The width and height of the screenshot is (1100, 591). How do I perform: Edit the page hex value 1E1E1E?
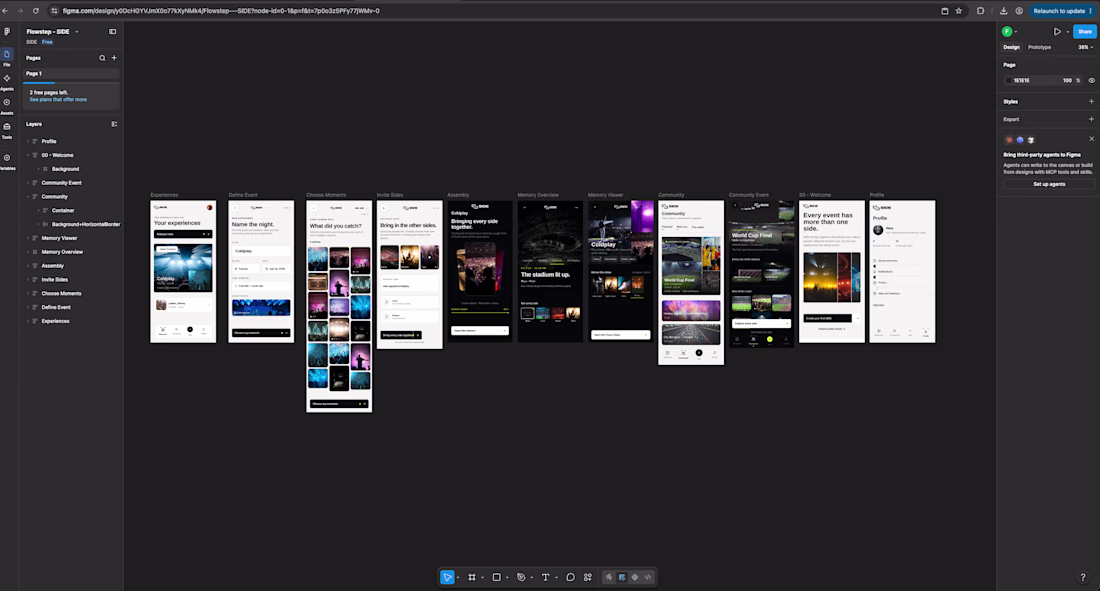click(1022, 81)
